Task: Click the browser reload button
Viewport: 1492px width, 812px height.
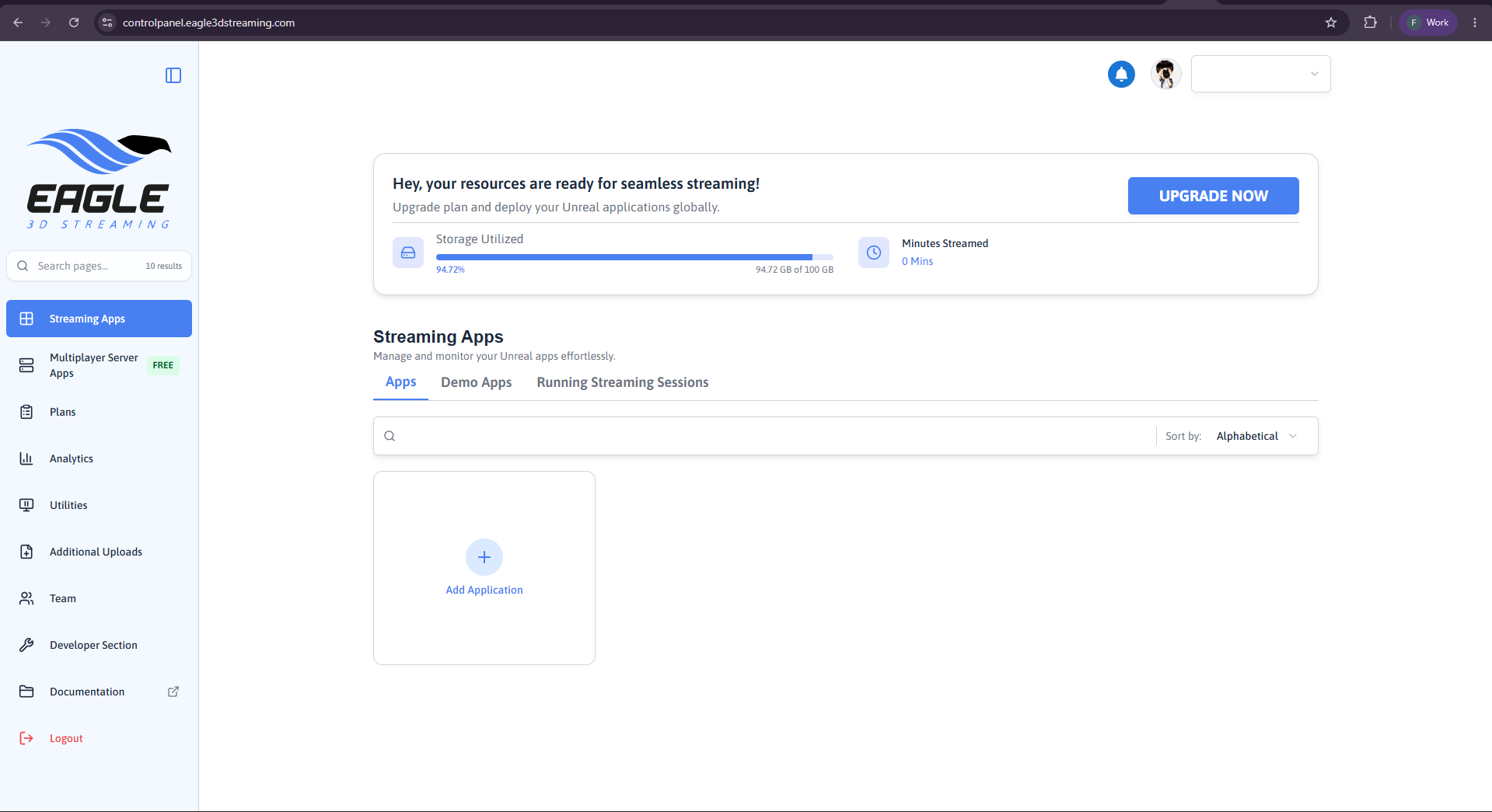Action: [74, 23]
